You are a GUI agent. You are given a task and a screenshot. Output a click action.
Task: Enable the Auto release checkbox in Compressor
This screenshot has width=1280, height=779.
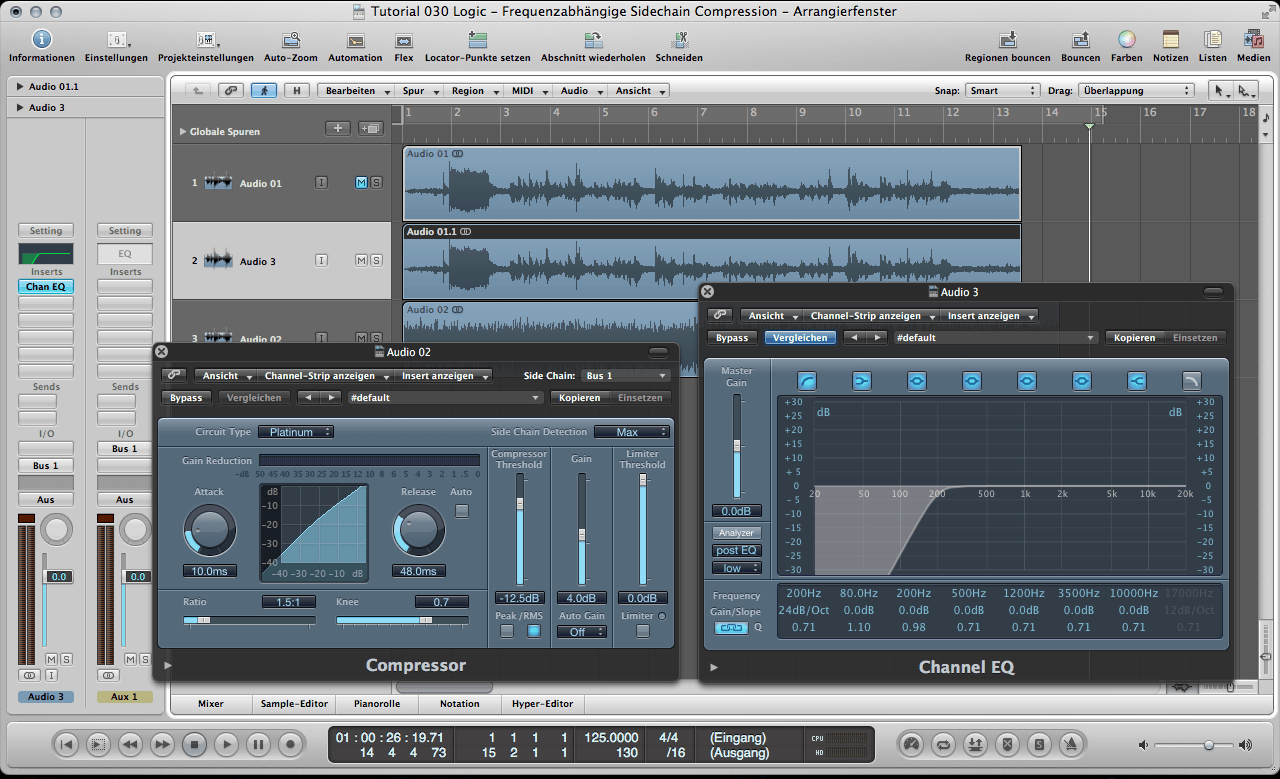[461, 511]
